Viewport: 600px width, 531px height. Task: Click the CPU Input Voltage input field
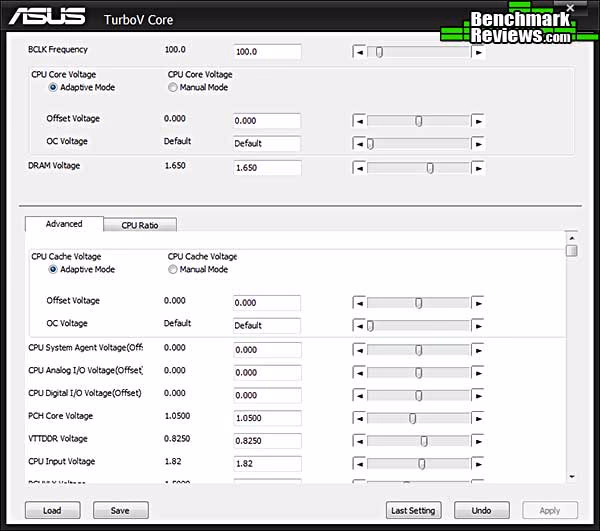pyautogui.click(x=267, y=464)
